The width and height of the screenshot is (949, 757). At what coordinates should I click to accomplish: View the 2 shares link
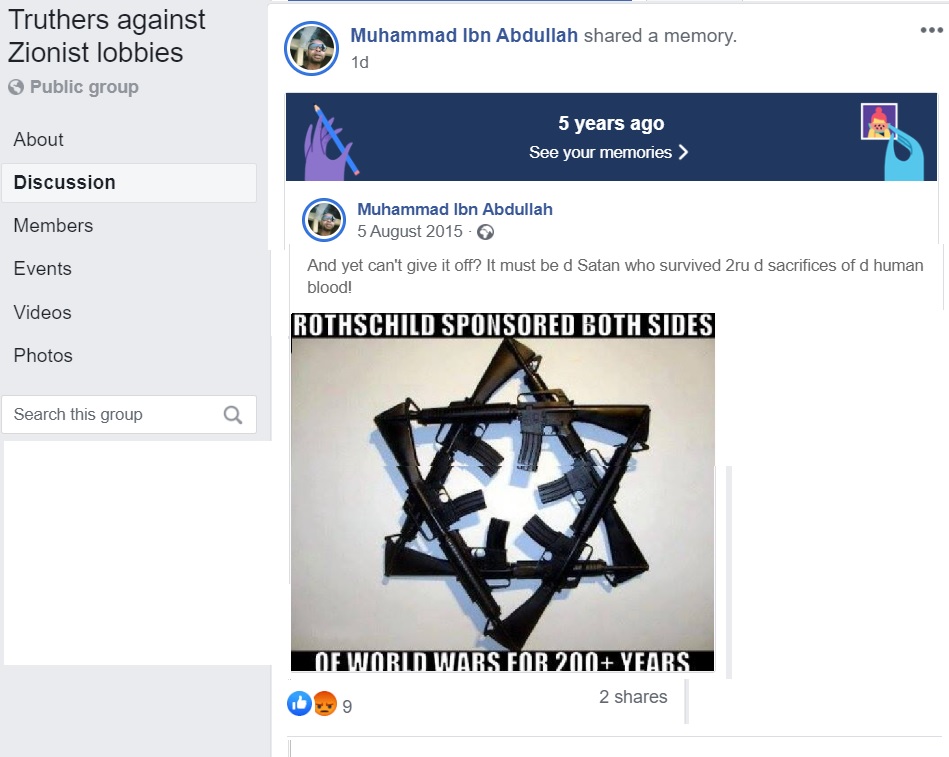tap(633, 697)
